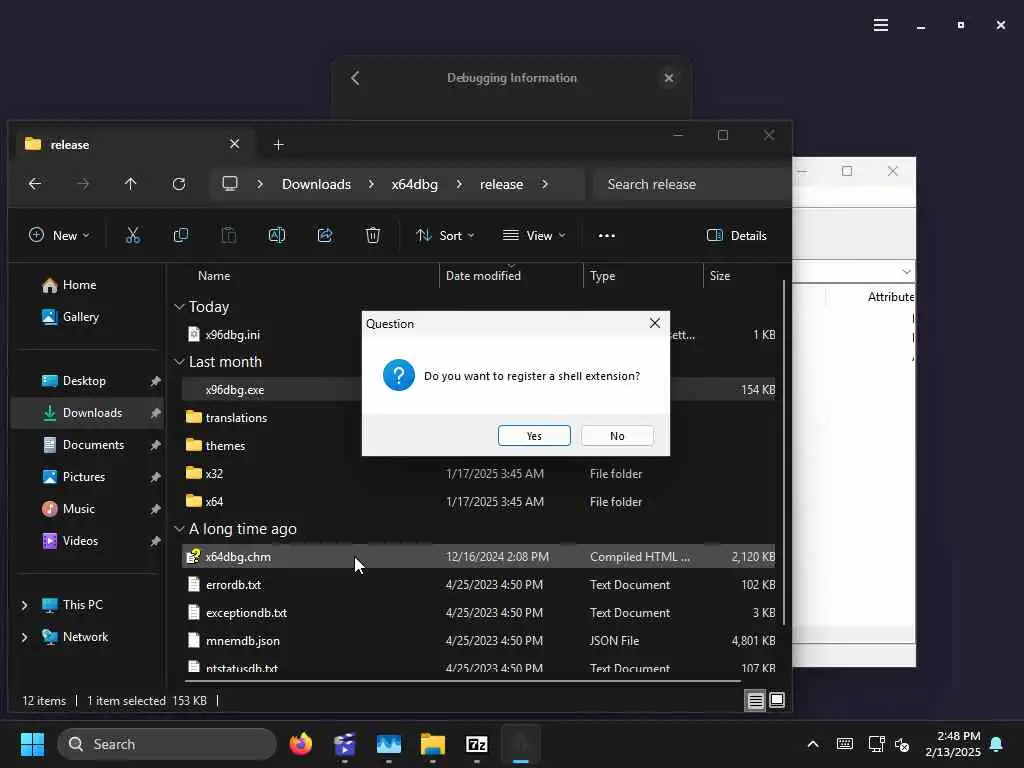
Task: Click the This PC monitor breadcrumb icon
Action: 230,184
